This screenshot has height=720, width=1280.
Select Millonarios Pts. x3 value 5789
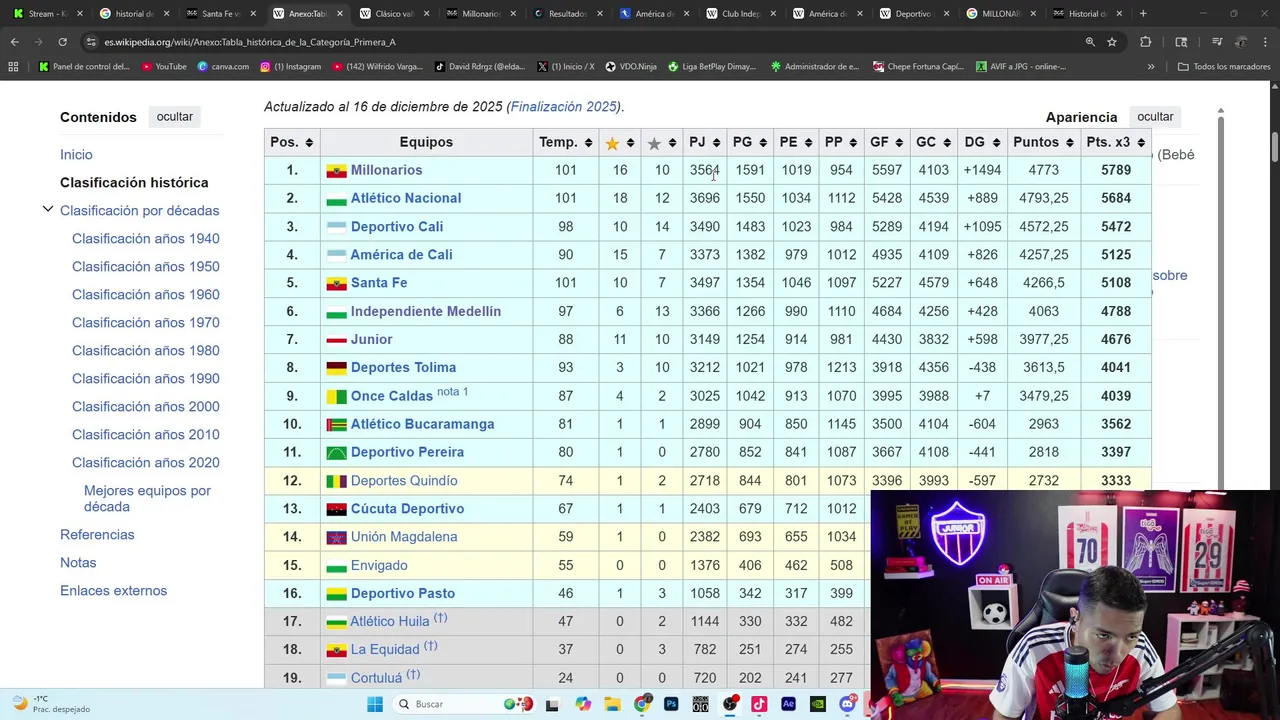[1116, 170]
